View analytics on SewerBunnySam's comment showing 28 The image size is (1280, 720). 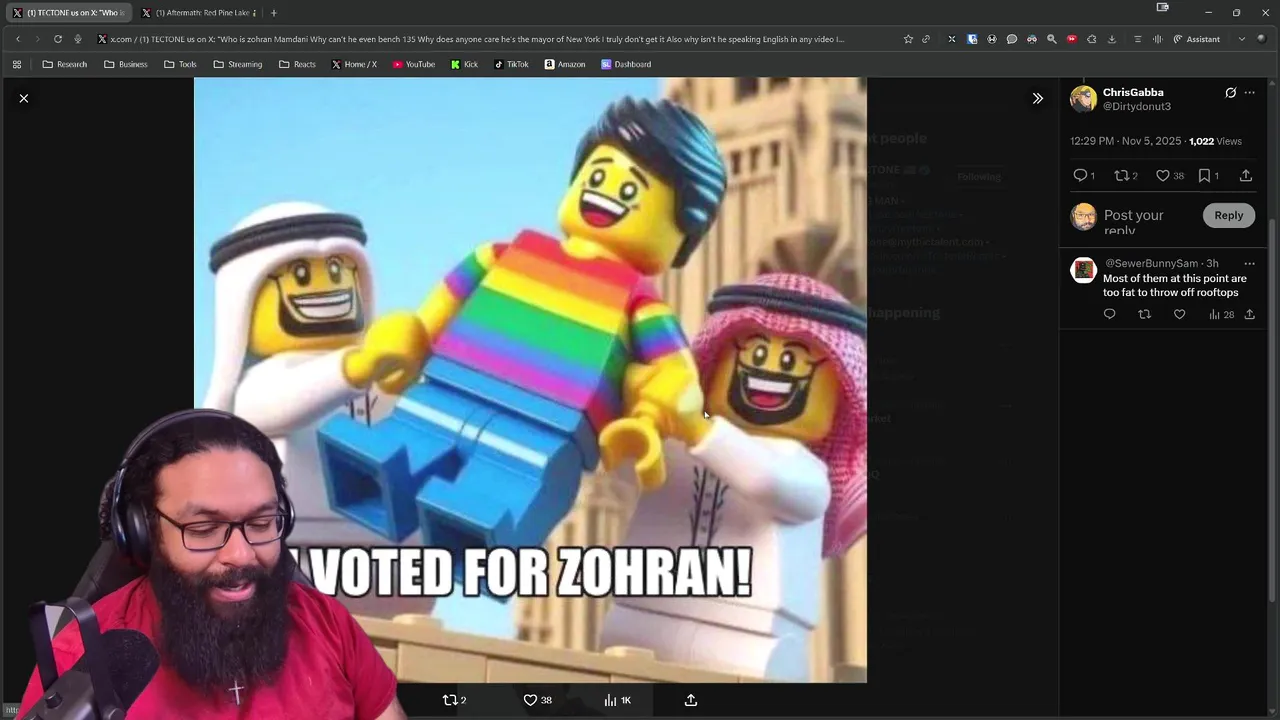tap(1221, 314)
